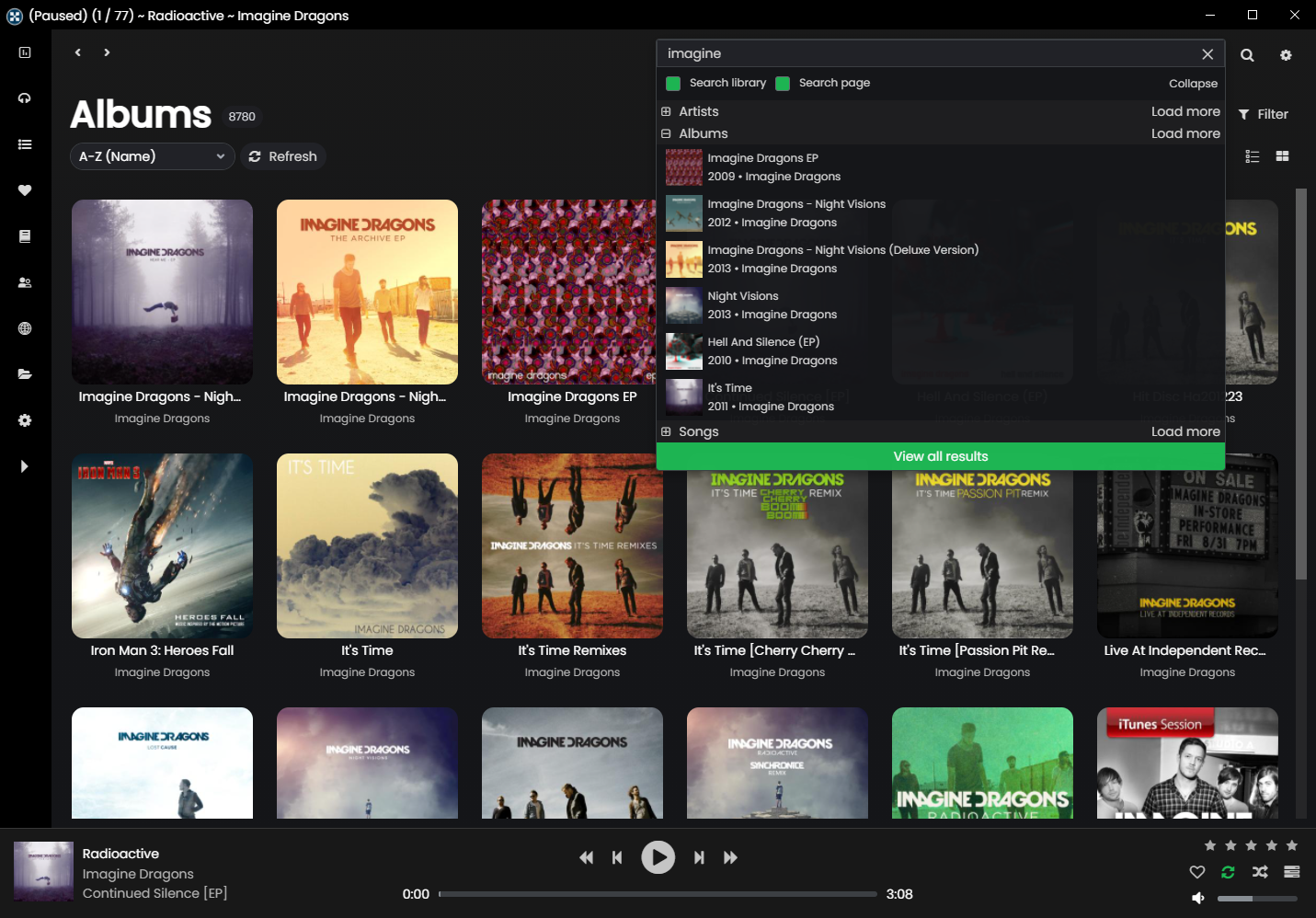Clear the search field with the X icon
This screenshot has height=918, width=1316.
(x=1207, y=53)
